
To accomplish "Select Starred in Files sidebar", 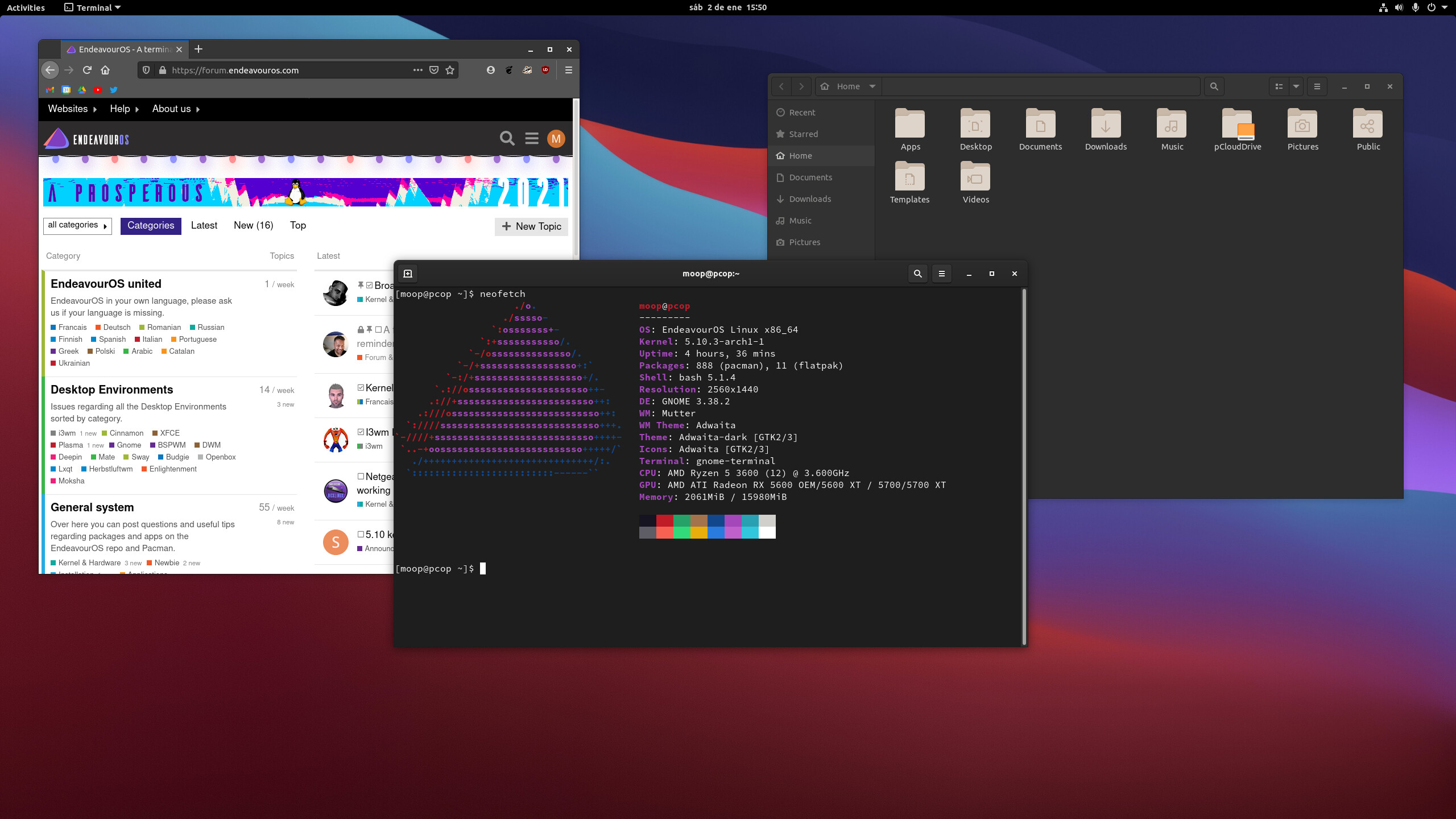I will [821, 134].
